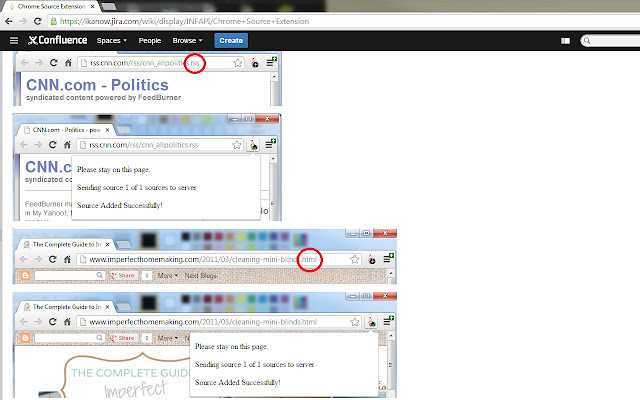The image size is (640, 400).
Task: Click 'Please stay on this page.' in the CNN popup
Action: [113, 169]
